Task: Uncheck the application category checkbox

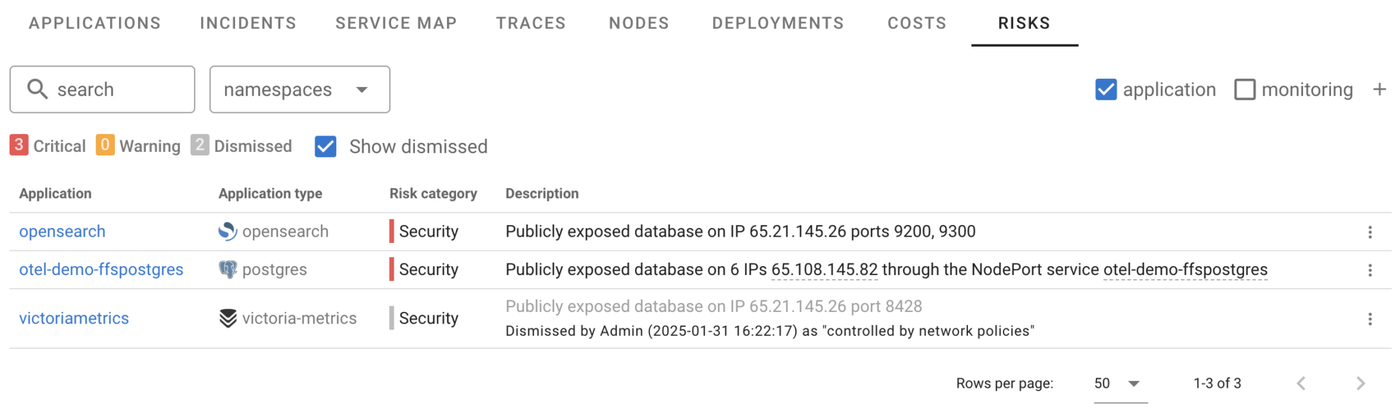Action: pyautogui.click(x=1106, y=89)
